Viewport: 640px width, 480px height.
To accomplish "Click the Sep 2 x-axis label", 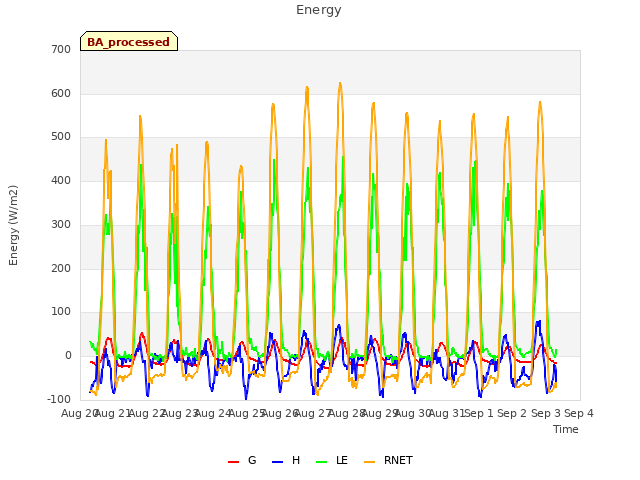I will [512, 413].
